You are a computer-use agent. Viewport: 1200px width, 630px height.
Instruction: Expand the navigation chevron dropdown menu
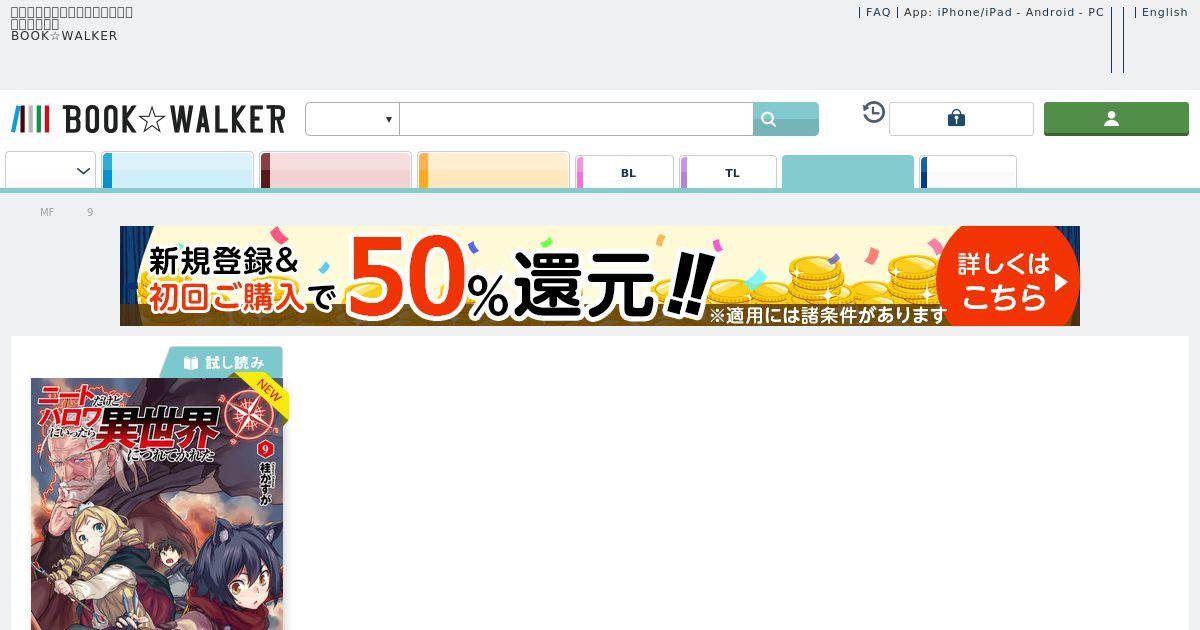pyautogui.click(x=50, y=170)
